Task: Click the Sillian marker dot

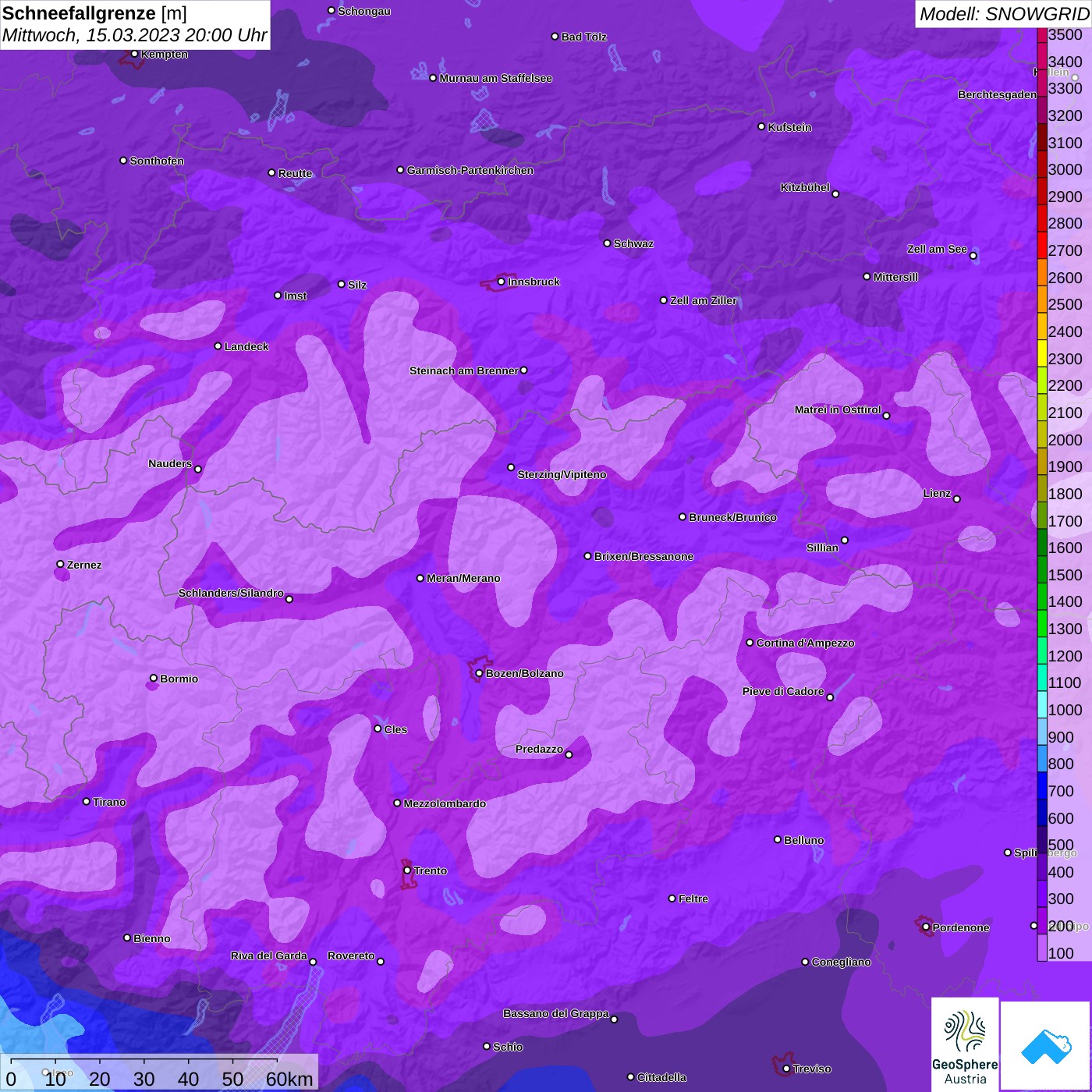Action: 845,540
